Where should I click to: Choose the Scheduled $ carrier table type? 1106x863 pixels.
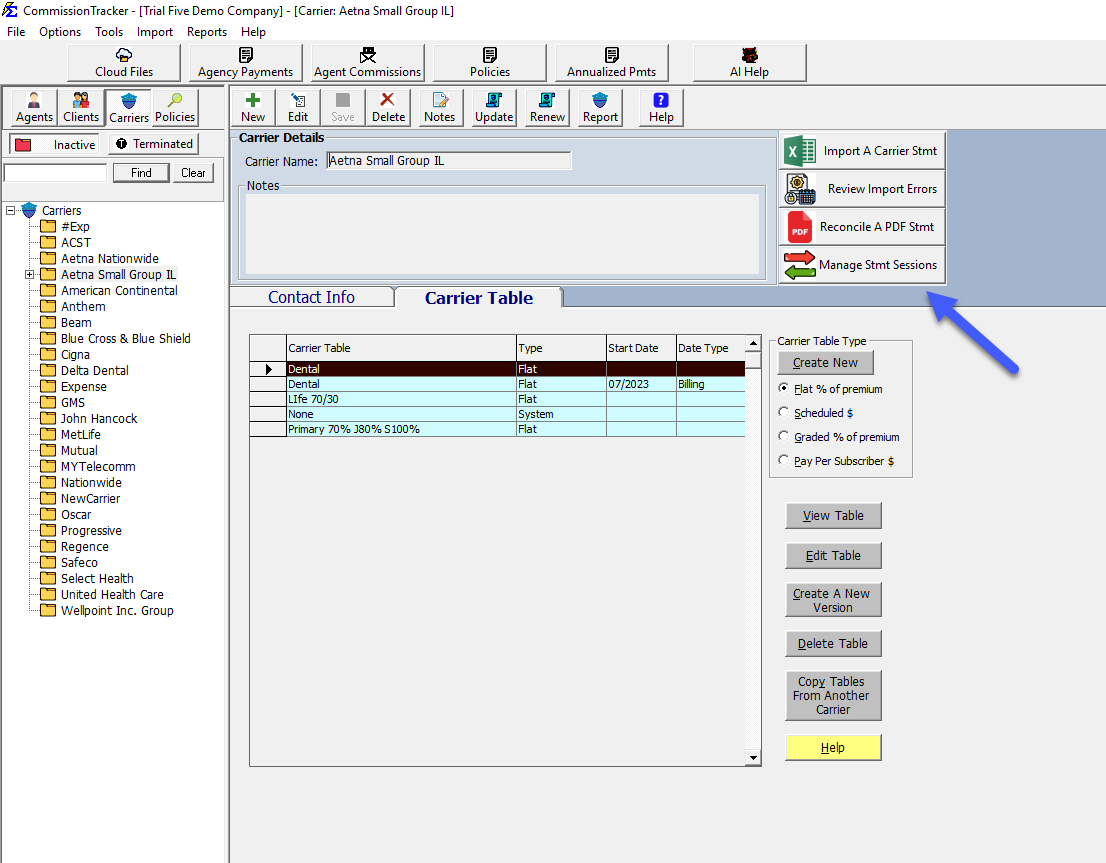(x=784, y=413)
